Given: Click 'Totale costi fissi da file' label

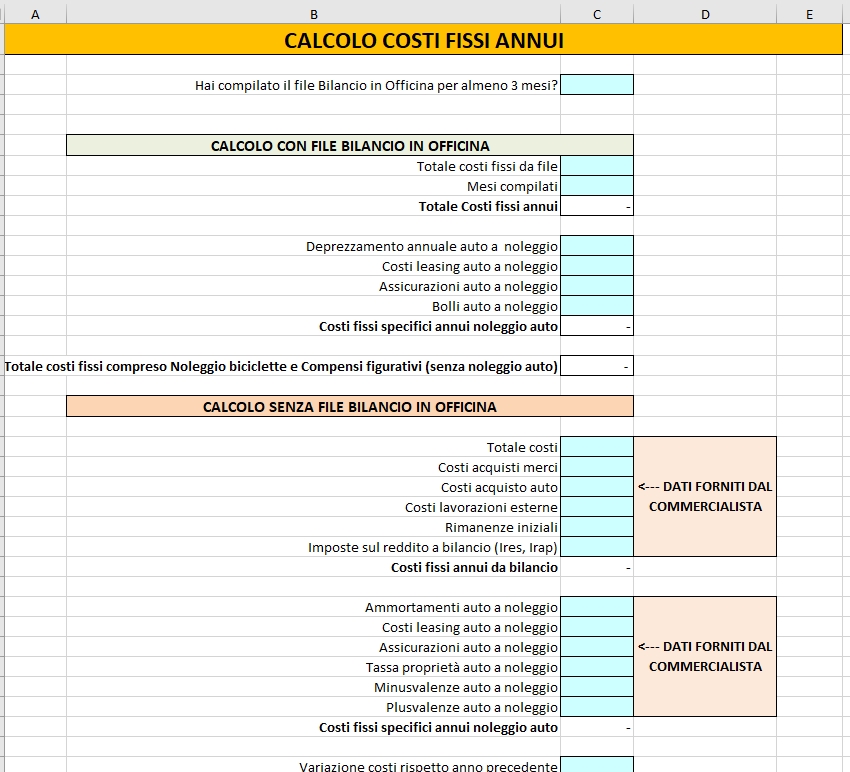Looking at the screenshot, I should pos(487,166).
